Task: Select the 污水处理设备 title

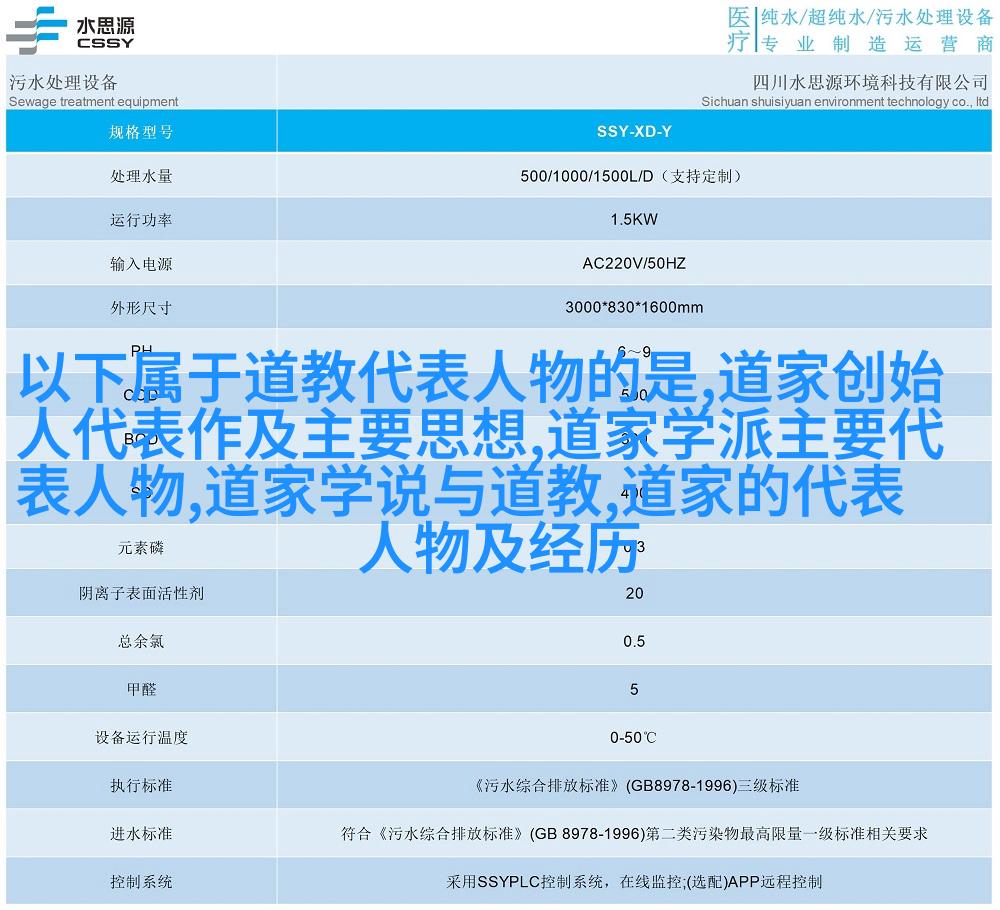Action: click(63, 82)
